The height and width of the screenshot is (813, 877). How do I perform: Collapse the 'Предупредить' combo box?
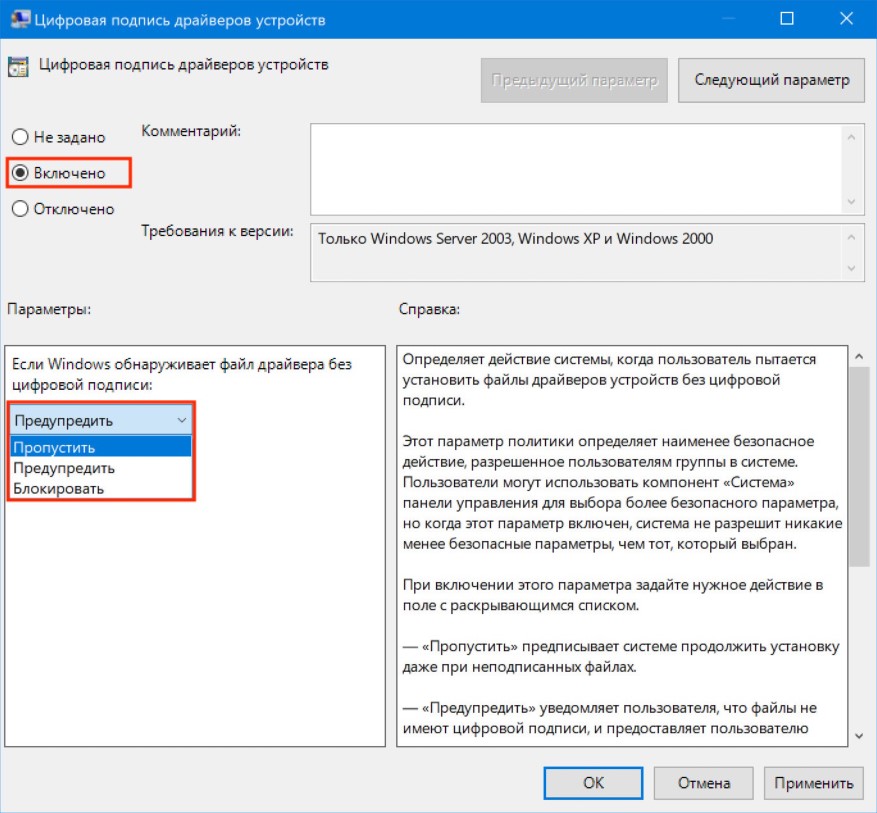[x=101, y=420]
